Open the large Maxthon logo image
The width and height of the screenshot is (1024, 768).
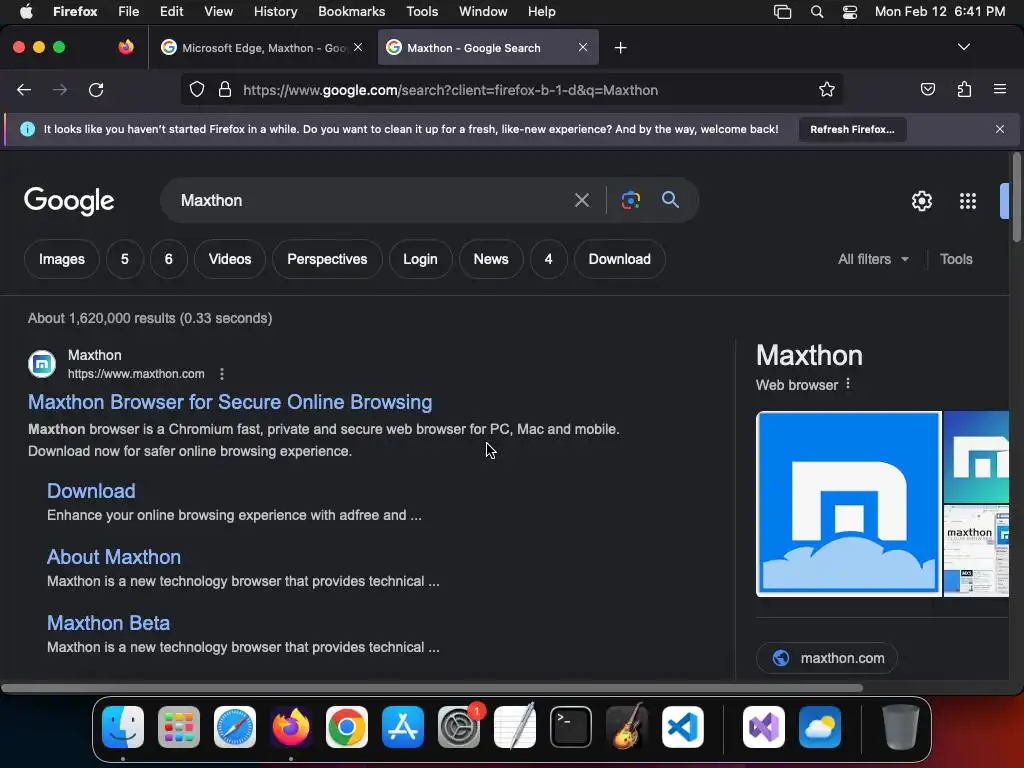click(849, 504)
